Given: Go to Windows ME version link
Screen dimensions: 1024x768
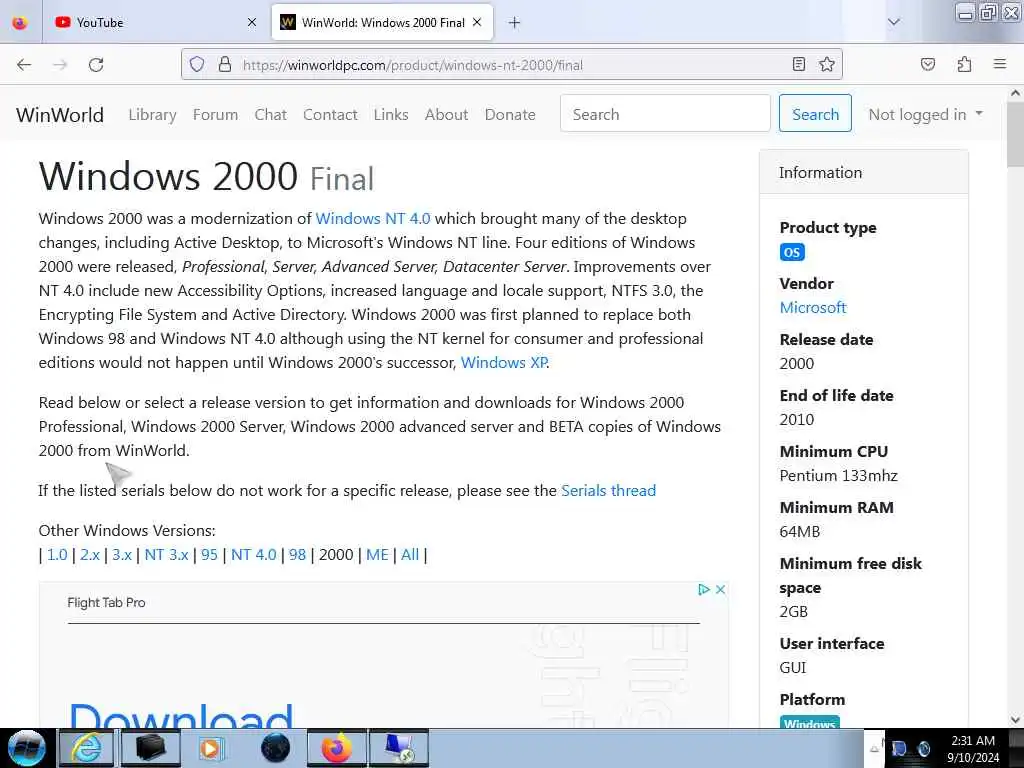Looking at the screenshot, I should coord(377,554).
